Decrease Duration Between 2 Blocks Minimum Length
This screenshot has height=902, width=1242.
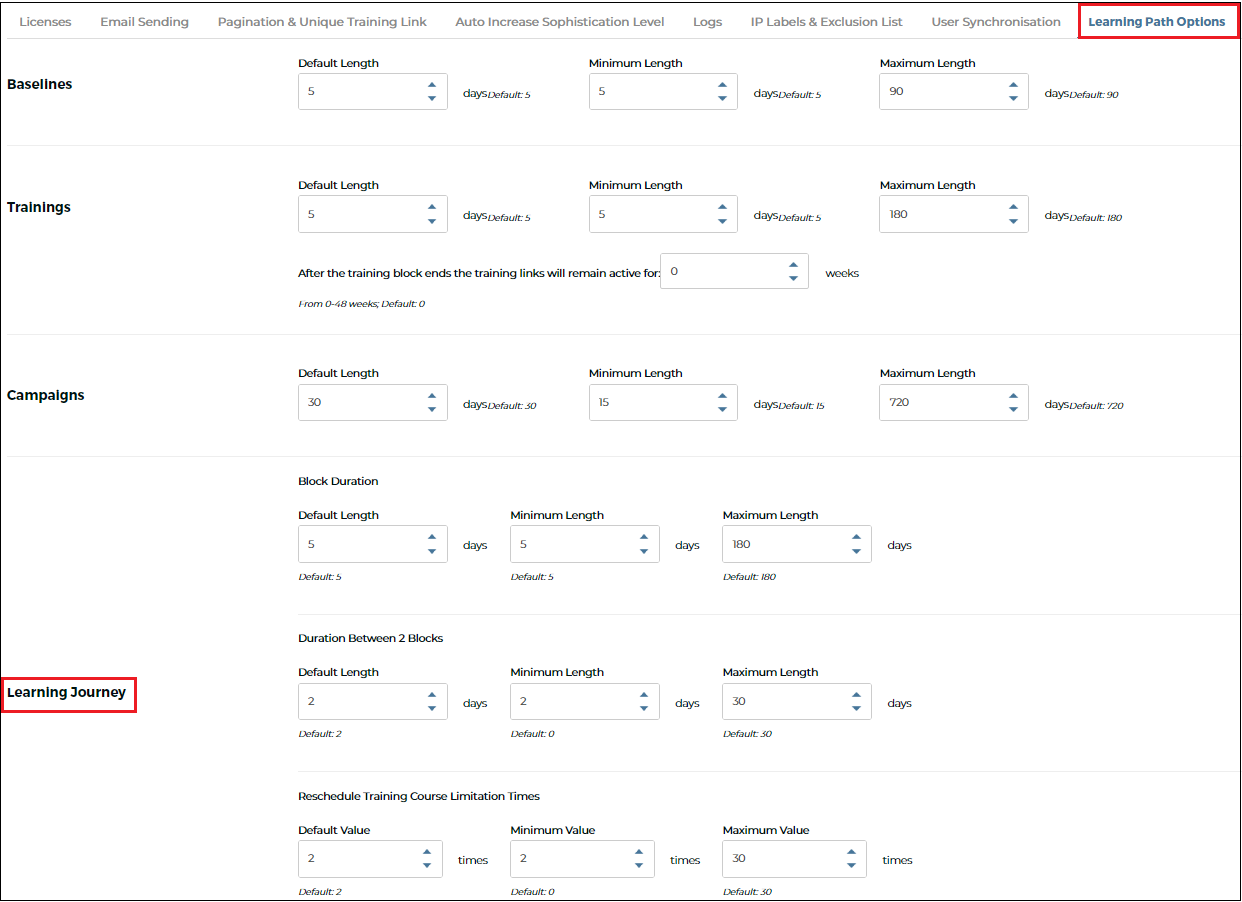click(644, 708)
